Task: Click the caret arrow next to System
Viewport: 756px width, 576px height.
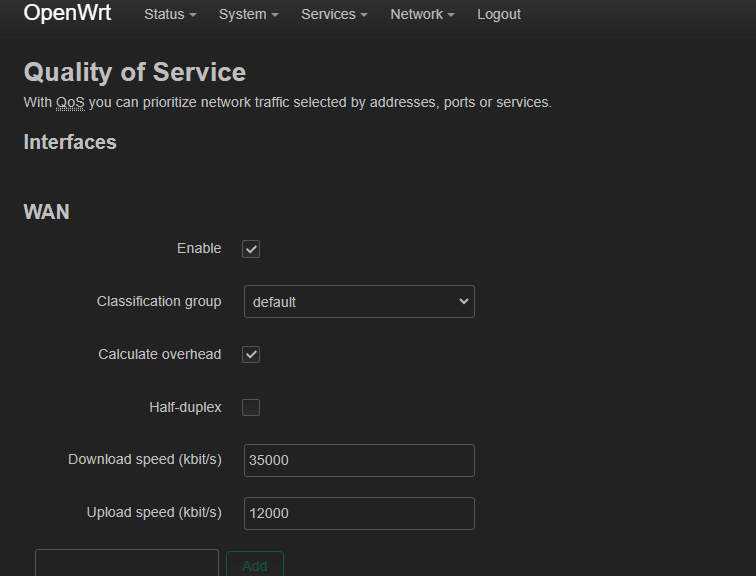Action: (x=275, y=15)
